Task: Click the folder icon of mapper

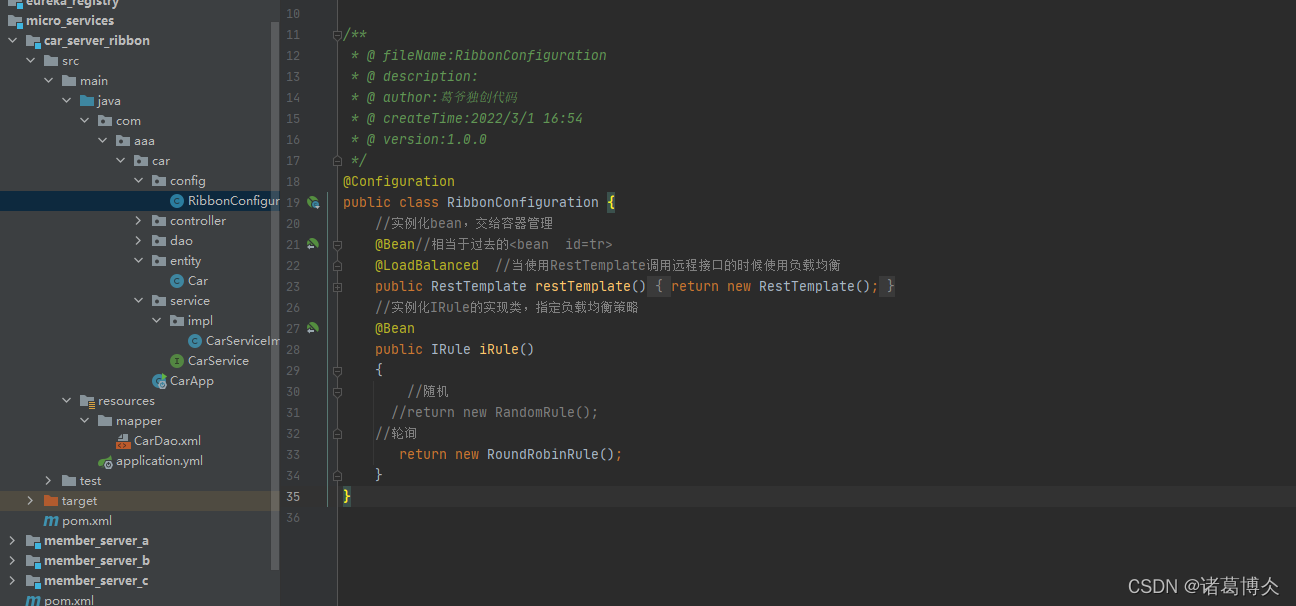Action: click(105, 421)
